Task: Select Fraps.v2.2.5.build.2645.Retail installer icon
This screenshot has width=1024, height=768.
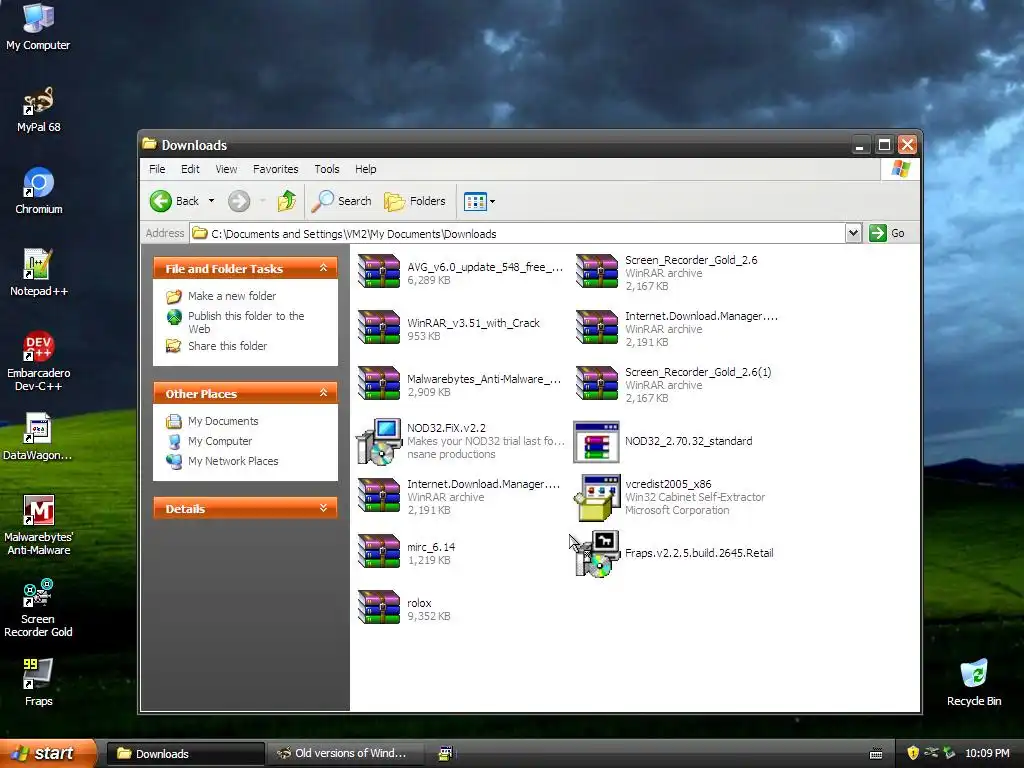Action: [x=596, y=554]
